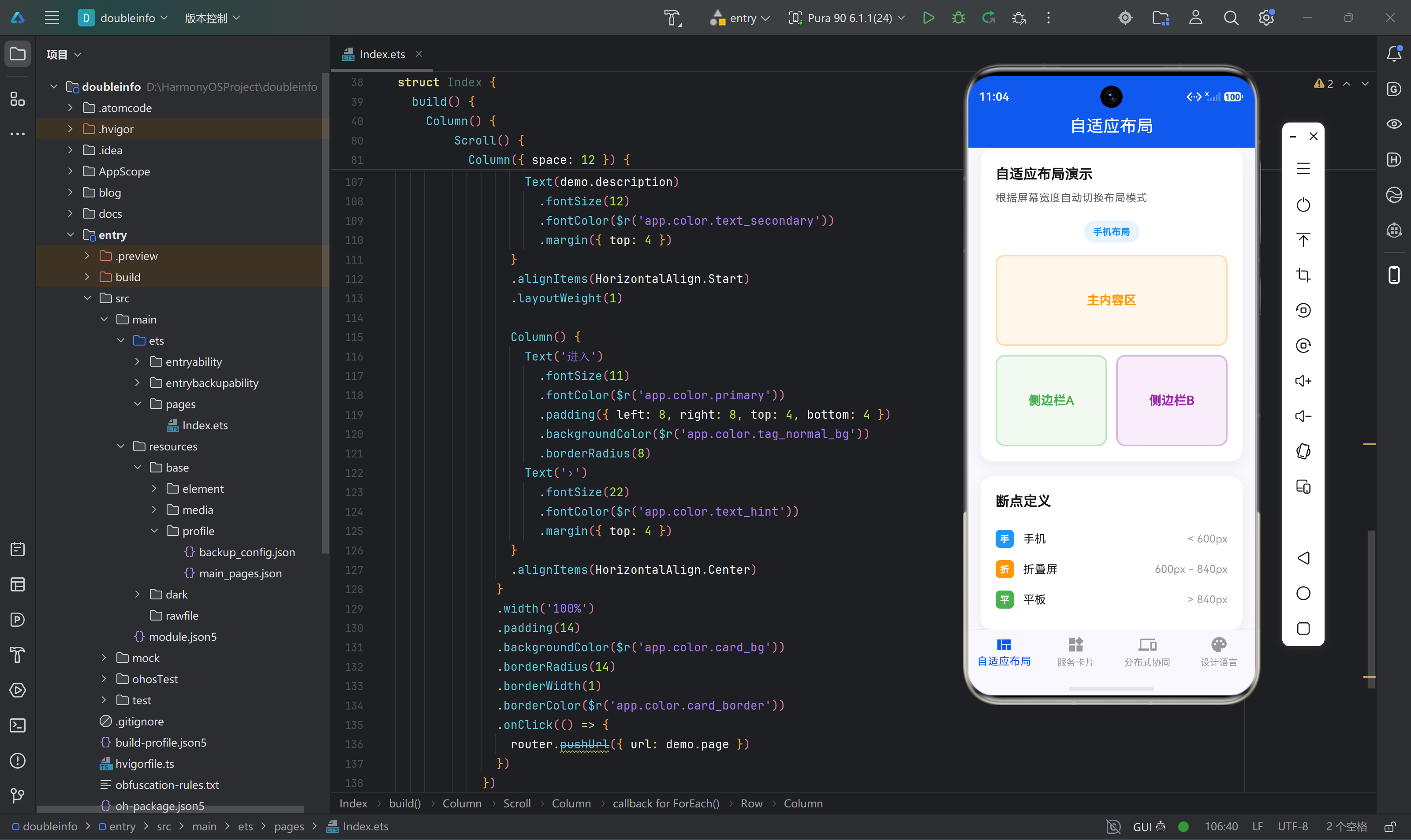Take emulator screenshot with crop icon
Screen dimensions: 1411x840
(x=1303, y=275)
